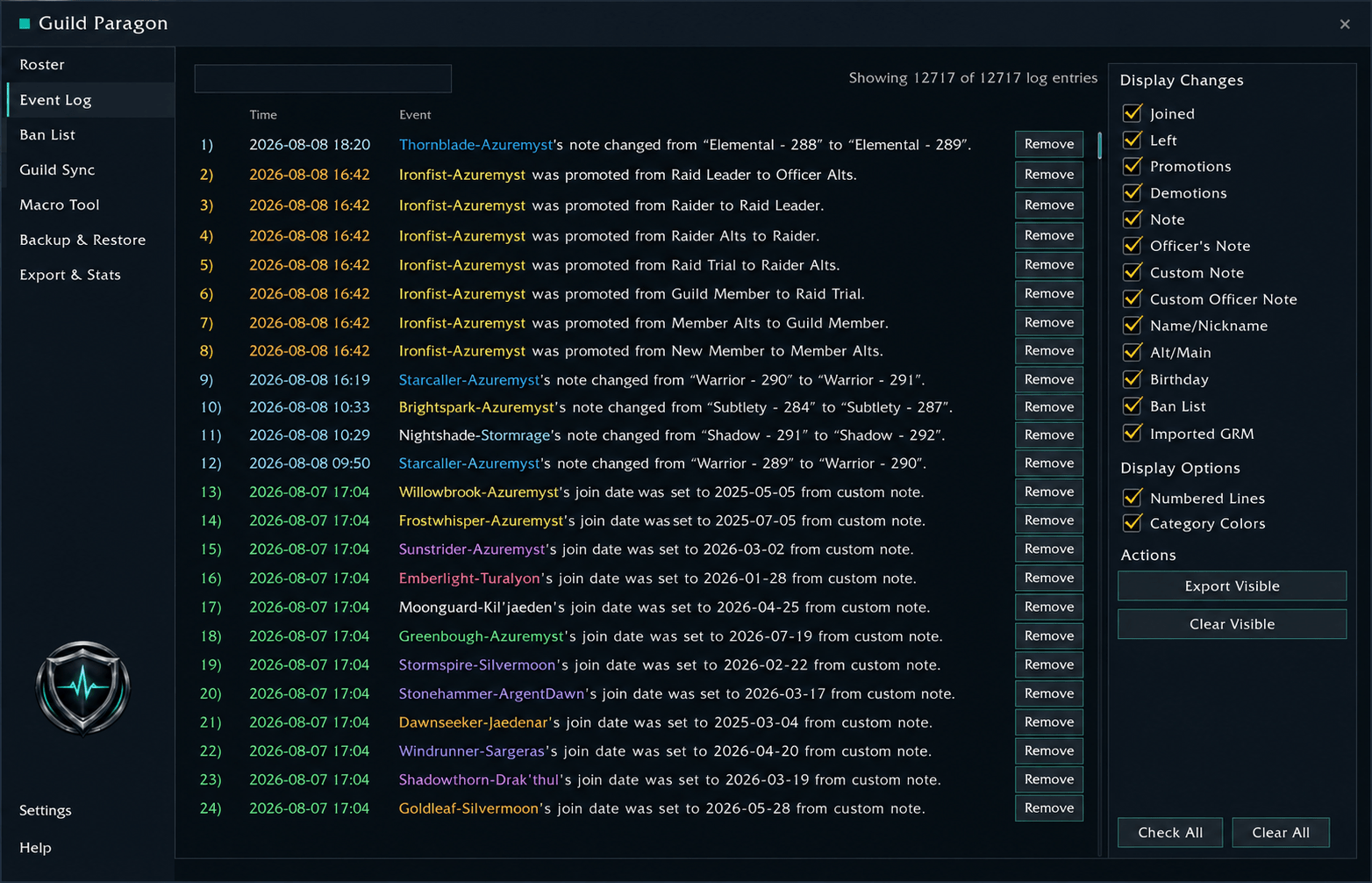Image resolution: width=1372 pixels, height=883 pixels.
Task: Toggle the Birthday checkbox
Action: 1133,379
